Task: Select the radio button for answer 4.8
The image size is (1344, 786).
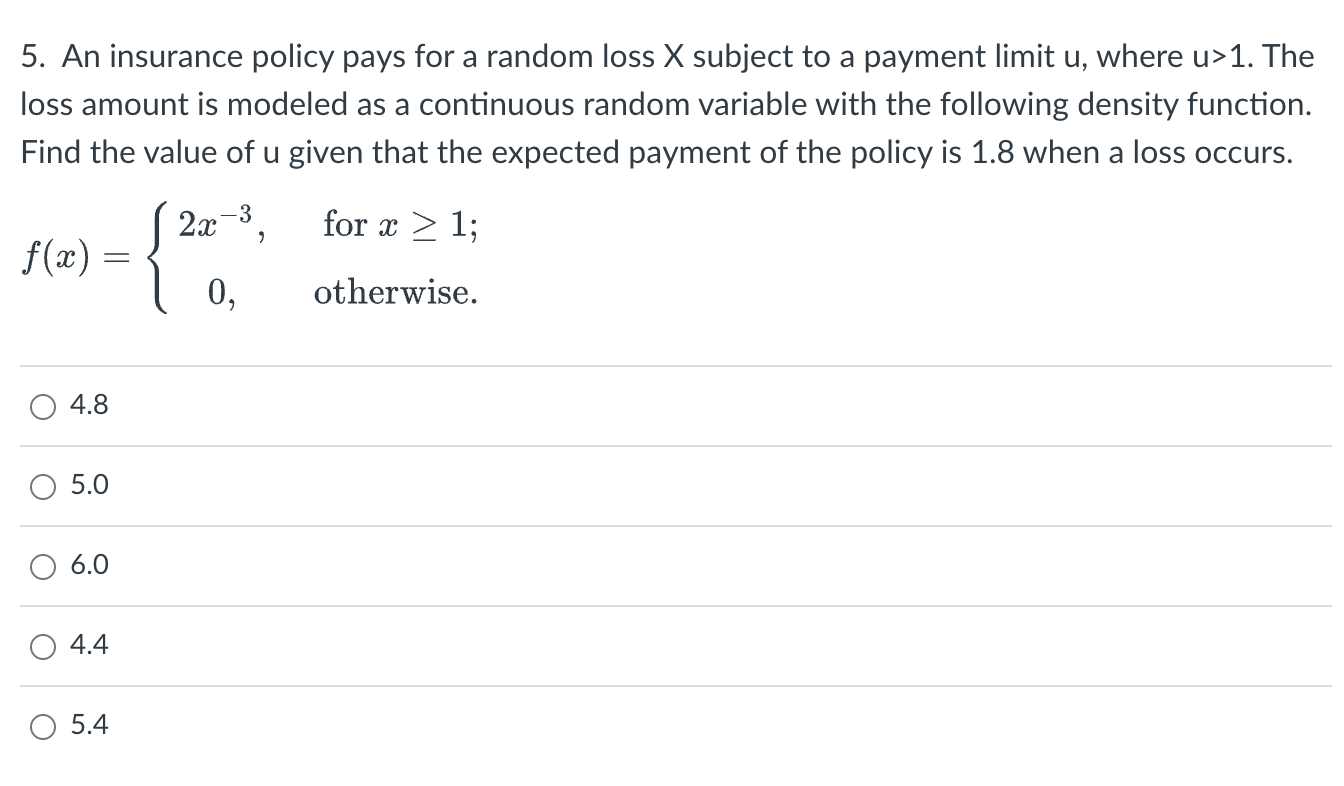Action: pyautogui.click(x=42, y=405)
